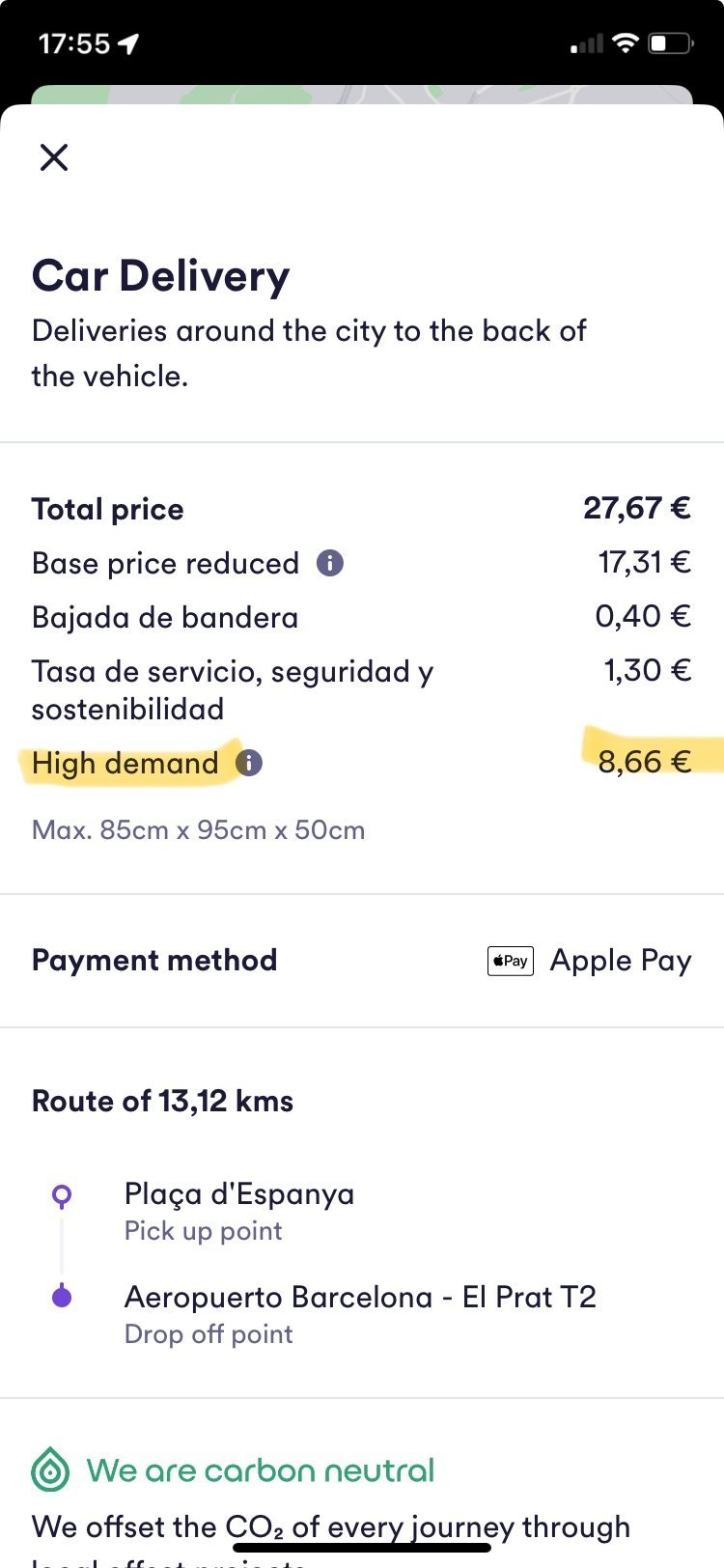Select the drop off point purple dot
Viewport: 724px width, 1568px height.
(62, 1297)
